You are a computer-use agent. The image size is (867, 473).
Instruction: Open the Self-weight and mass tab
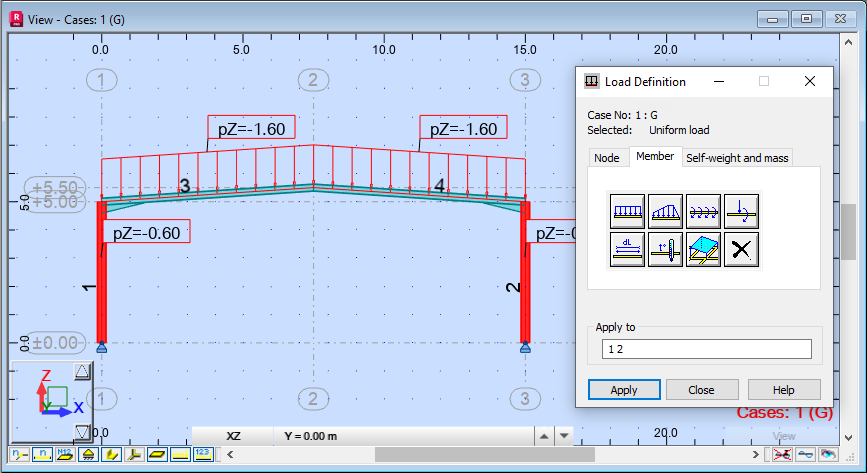pyautogui.click(x=737, y=158)
